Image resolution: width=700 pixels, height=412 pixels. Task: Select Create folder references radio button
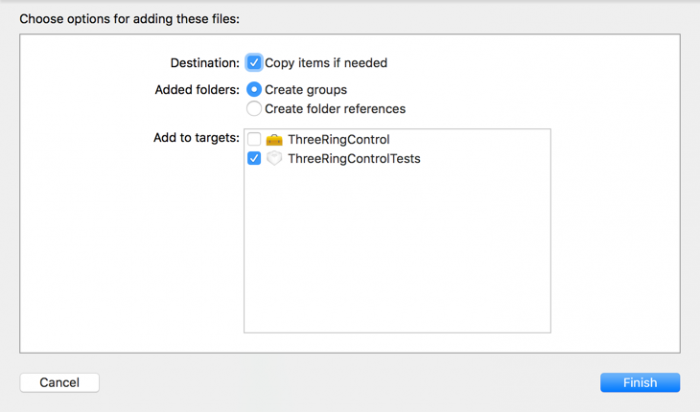tap(254, 108)
